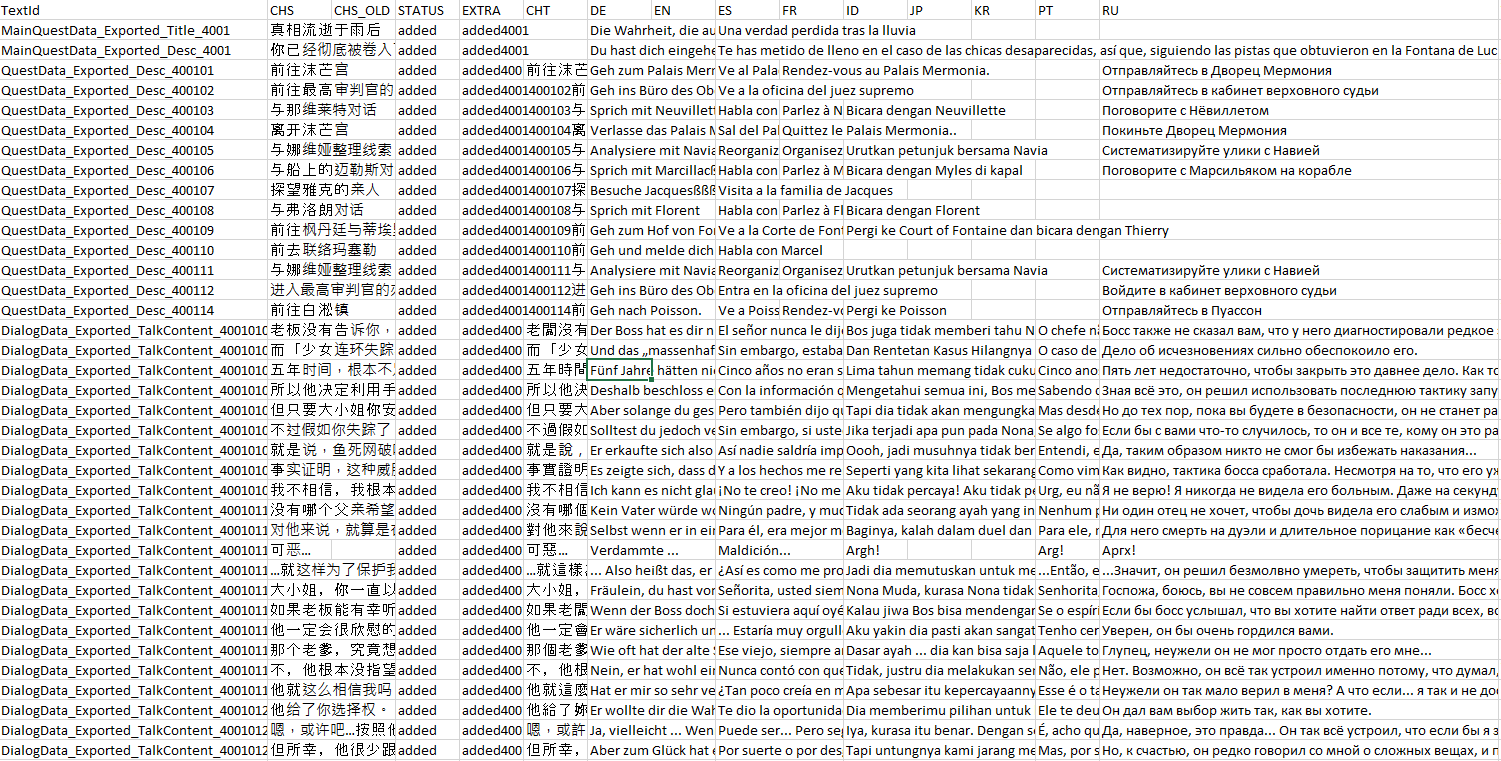Click the STATUS header cell
The width and height of the screenshot is (1501, 761).
point(428,10)
